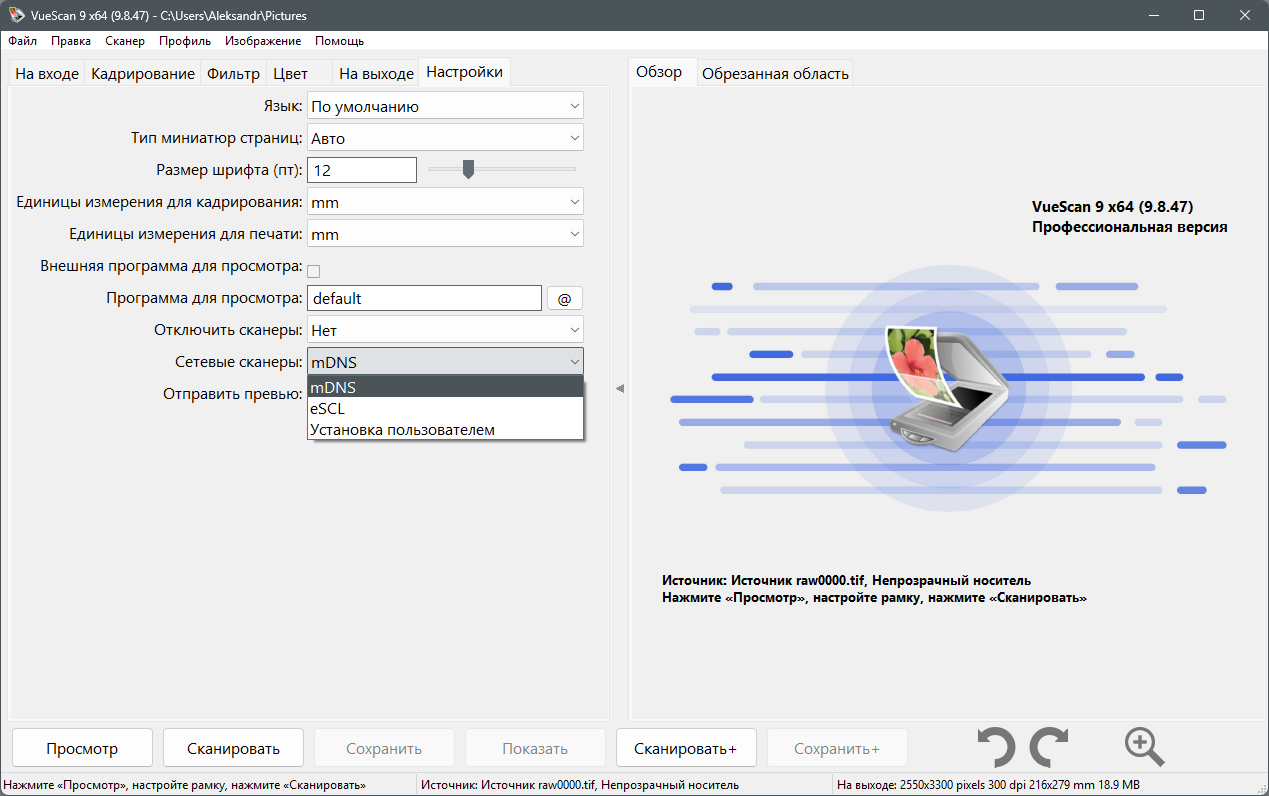Switch to the Обрезанная область tab
The image size is (1269, 796).
tap(775, 74)
